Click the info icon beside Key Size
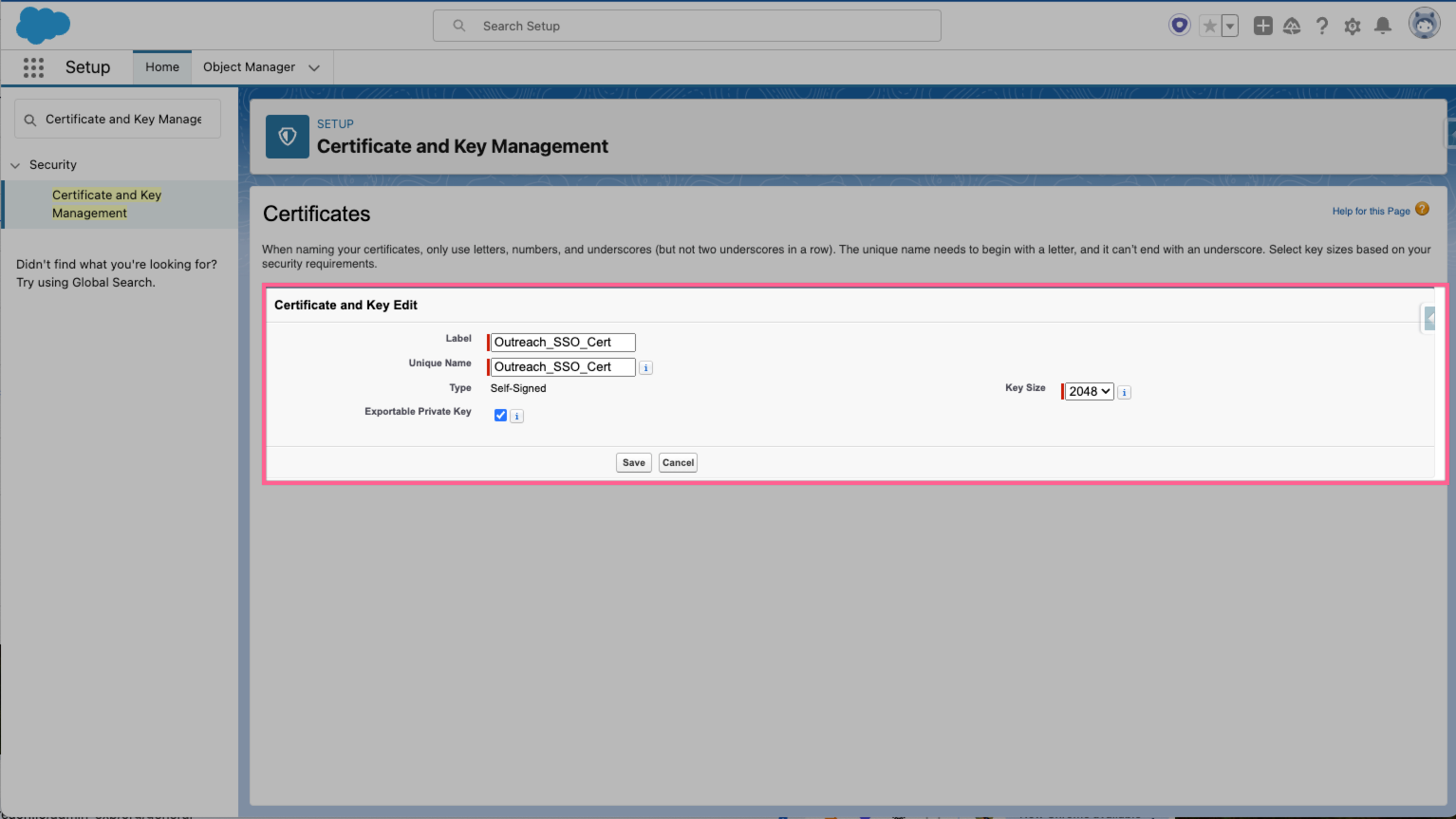1456x819 pixels. coord(1124,391)
